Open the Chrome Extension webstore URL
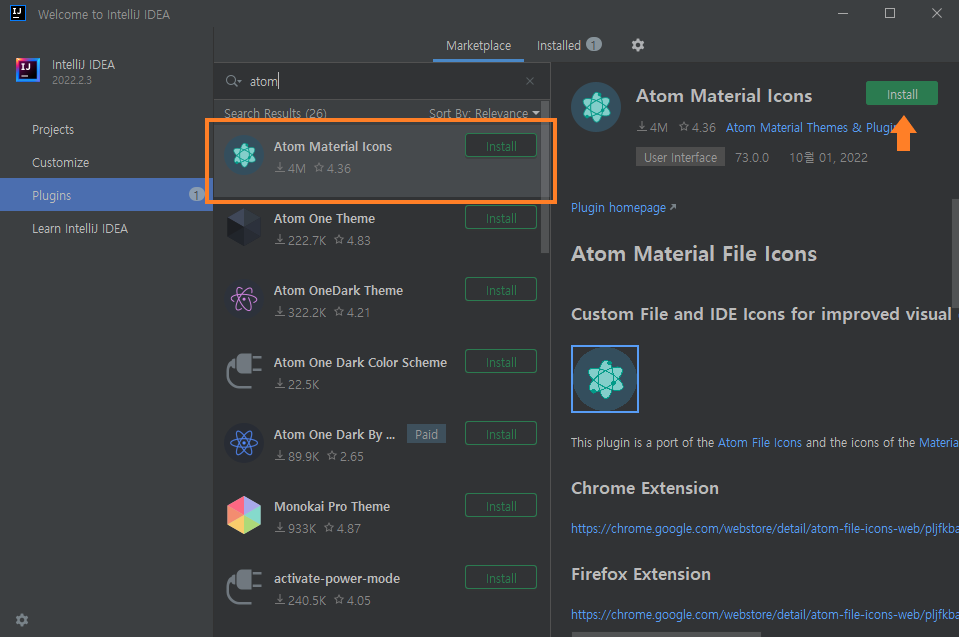Screen dimensions: 959x637 pyautogui.click(x=765, y=529)
